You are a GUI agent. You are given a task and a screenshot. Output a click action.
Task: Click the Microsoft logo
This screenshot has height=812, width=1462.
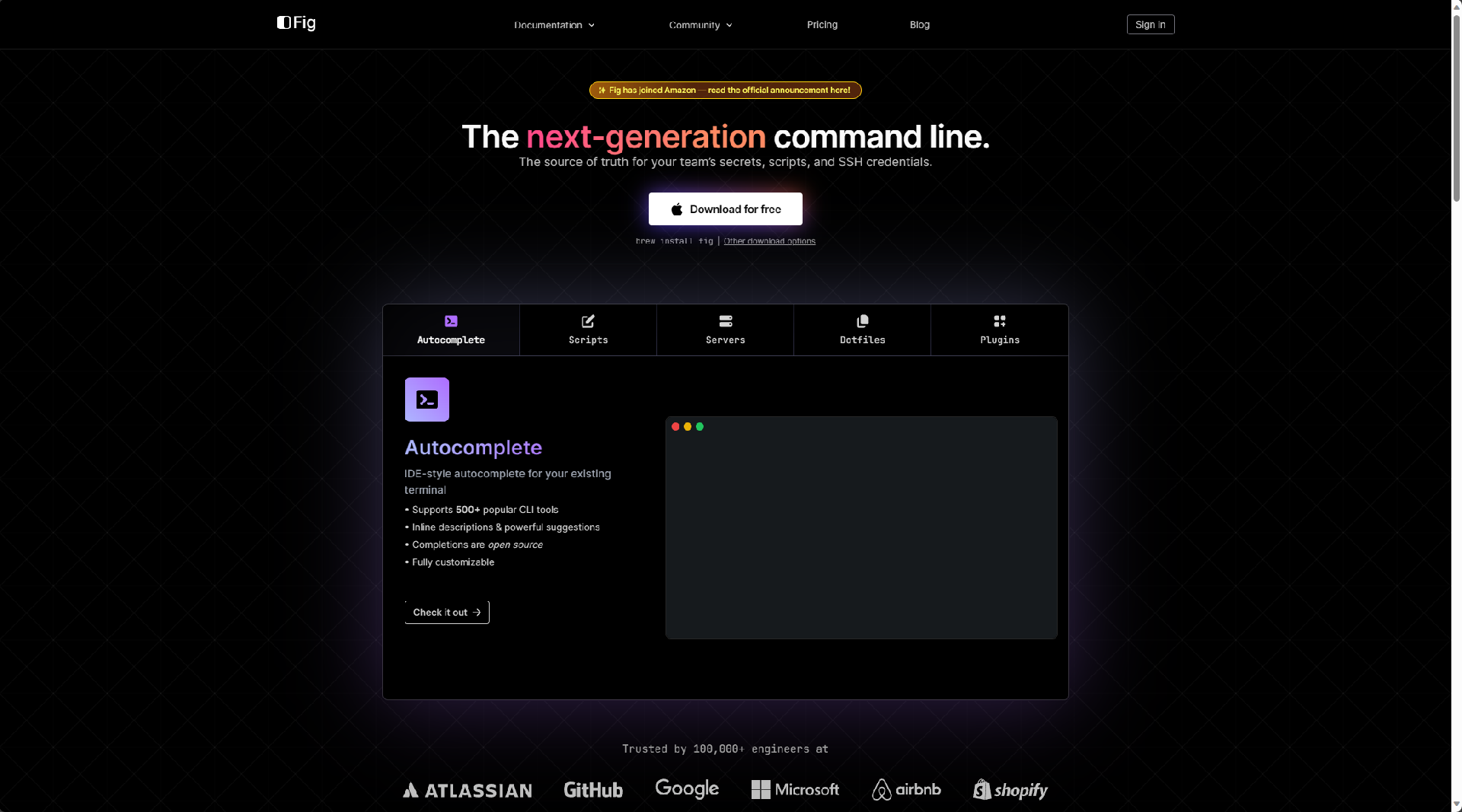coord(795,790)
